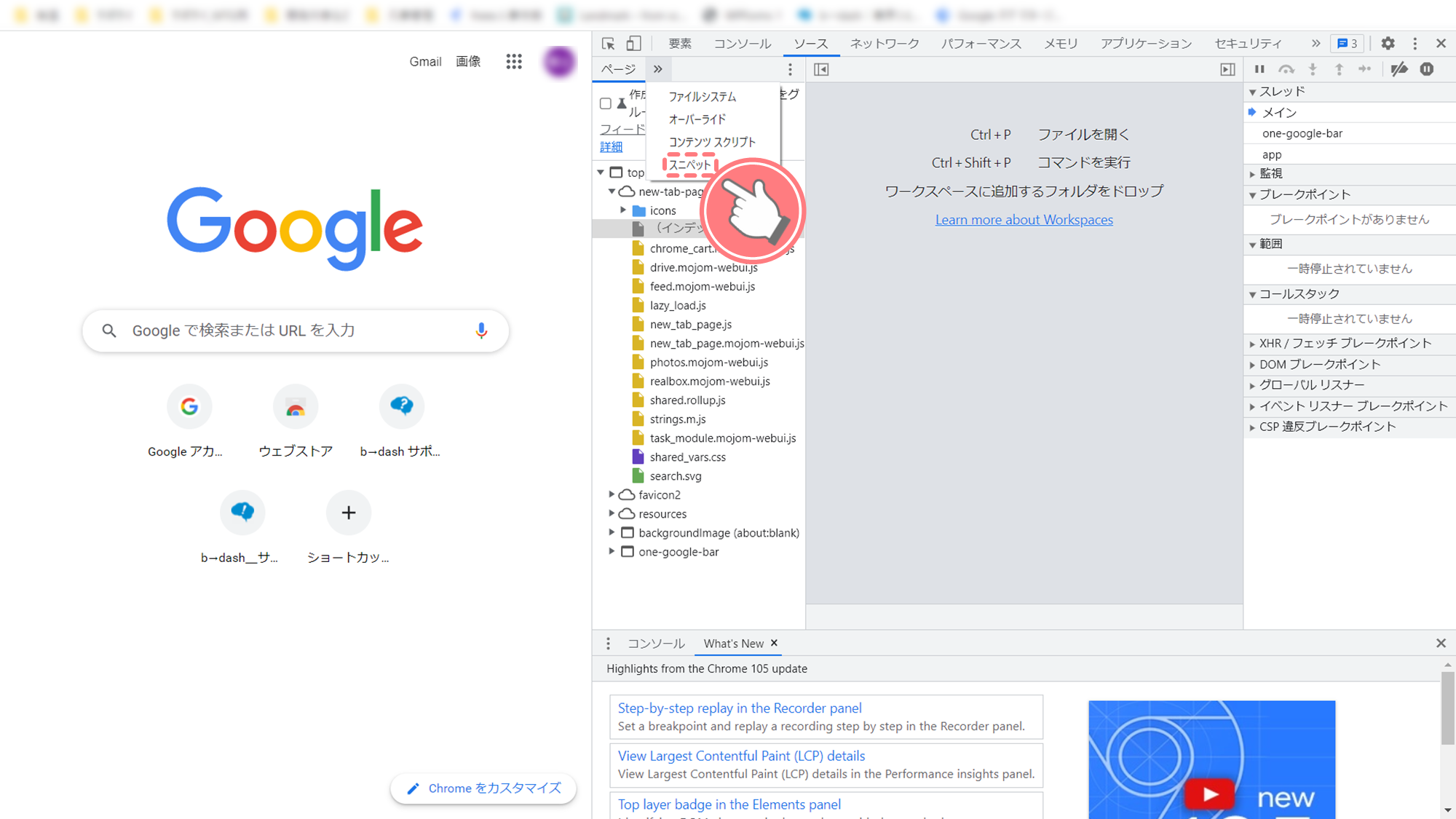Show more DevTools panel tabs chevron
This screenshot has height=819, width=1456.
click(x=1315, y=44)
